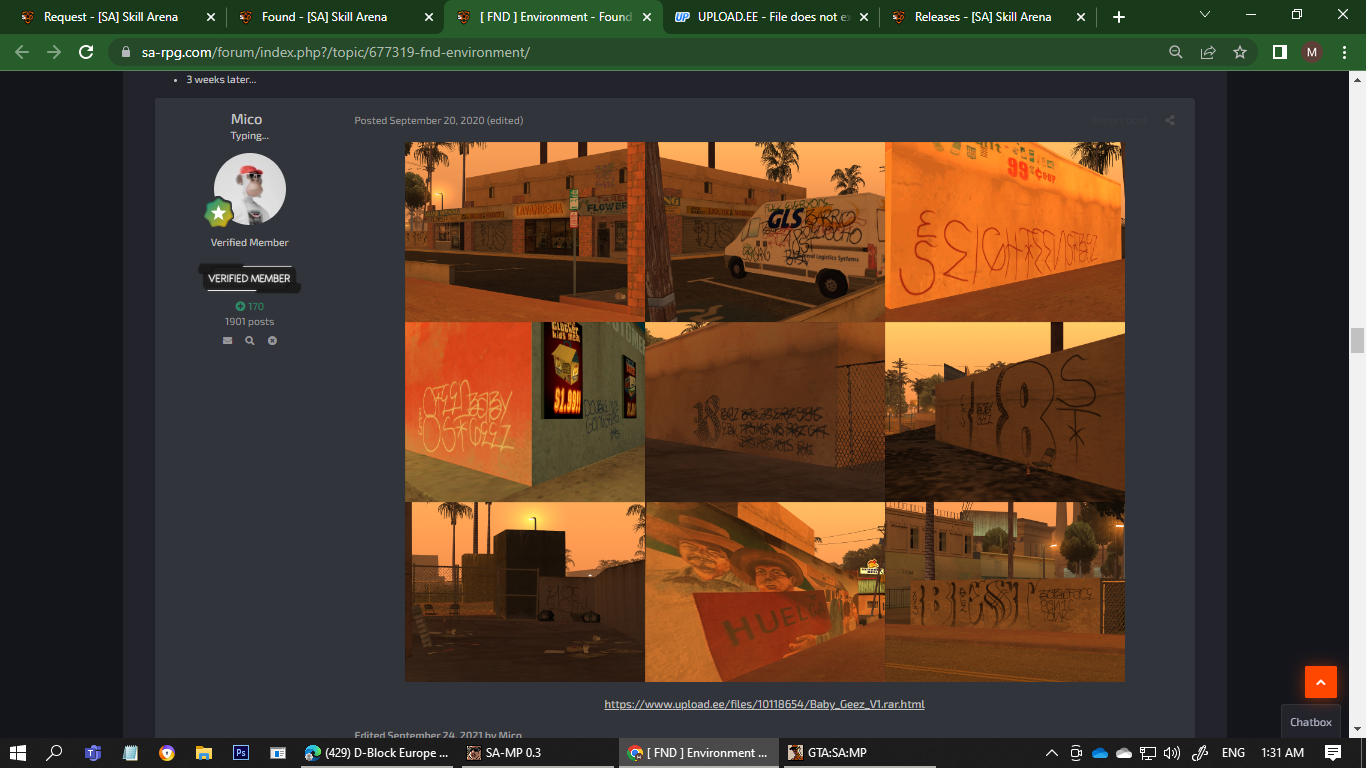Screen dimensions: 1366x768
Task: Open the tab search chevron
Action: [x=1204, y=15]
